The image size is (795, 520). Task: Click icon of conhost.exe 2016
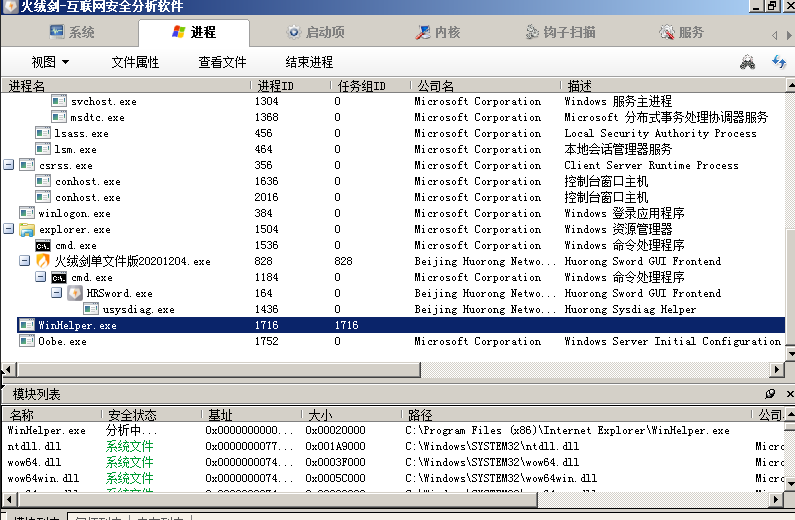(x=43, y=197)
